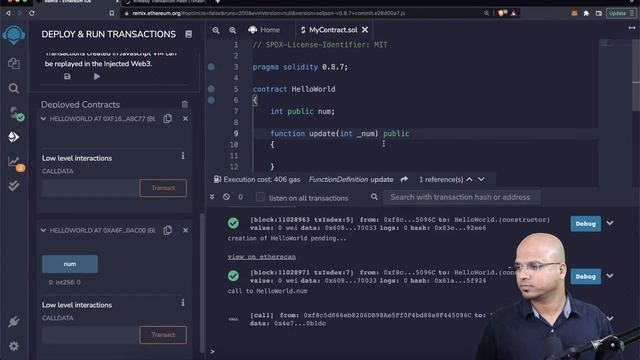Click first CALLDATA input field
Image resolution: width=640 pixels, height=360 pixels.
90,188
